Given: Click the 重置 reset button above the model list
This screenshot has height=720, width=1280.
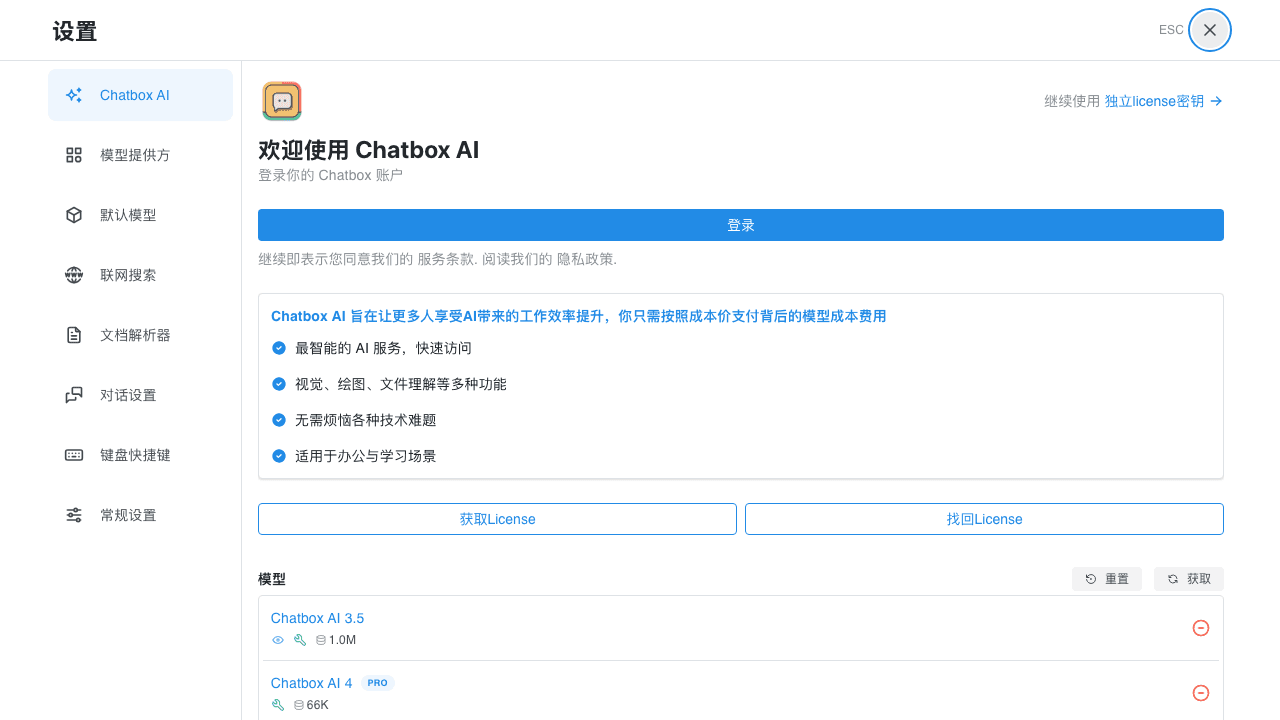Looking at the screenshot, I should point(1107,578).
